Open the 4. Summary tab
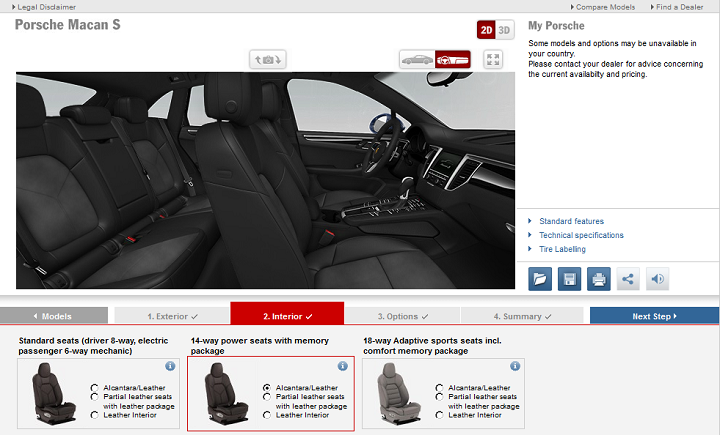This screenshot has width=720, height=435. (x=522, y=316)
